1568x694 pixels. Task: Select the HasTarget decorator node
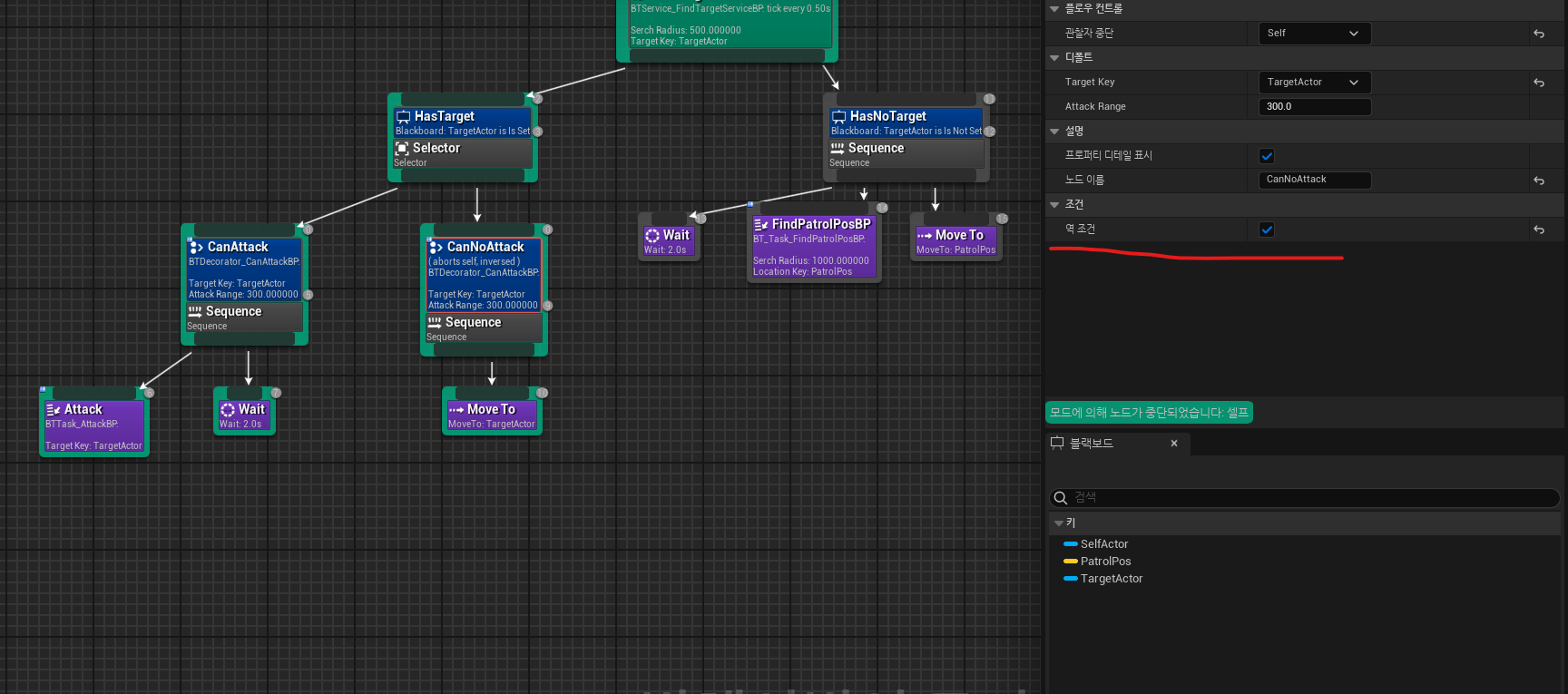pos(463,122)
